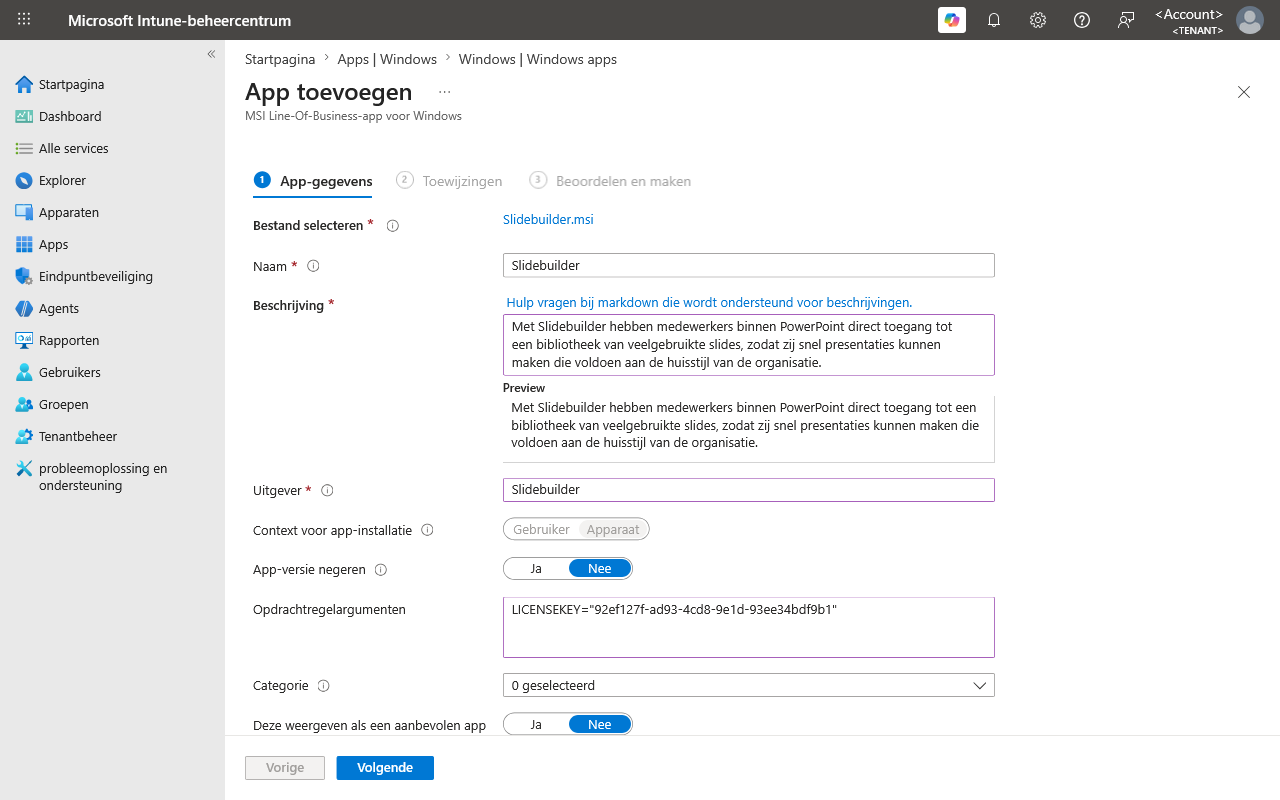Click the Opdrachtregelargumenten text box

(749, 627)
